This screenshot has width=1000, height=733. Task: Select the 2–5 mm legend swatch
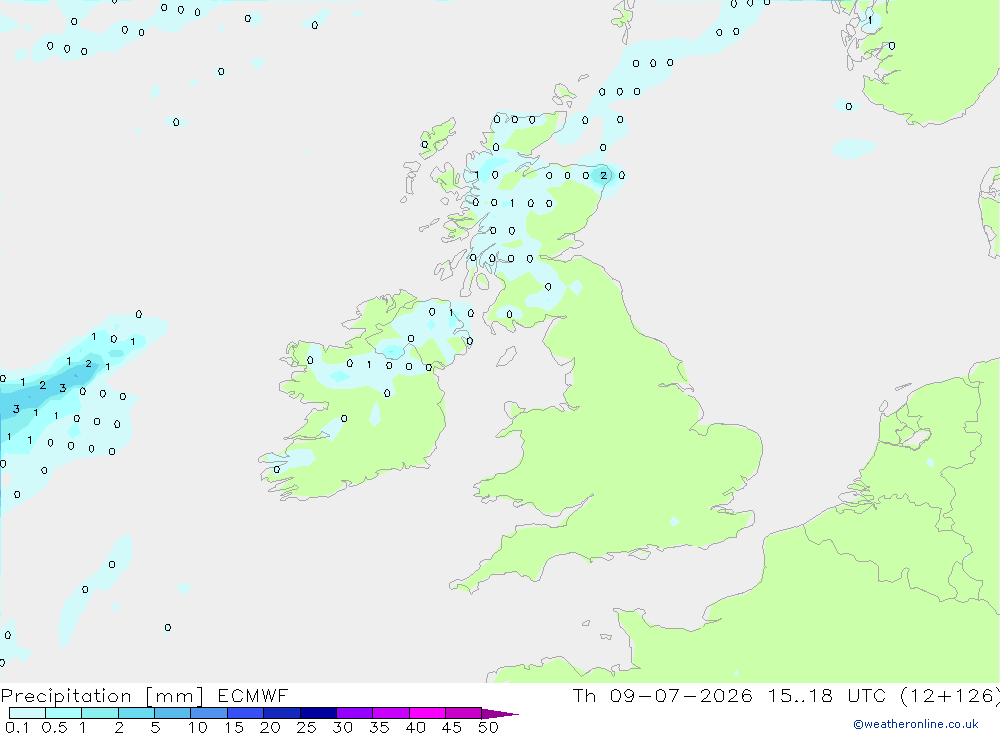click(136, 713)
